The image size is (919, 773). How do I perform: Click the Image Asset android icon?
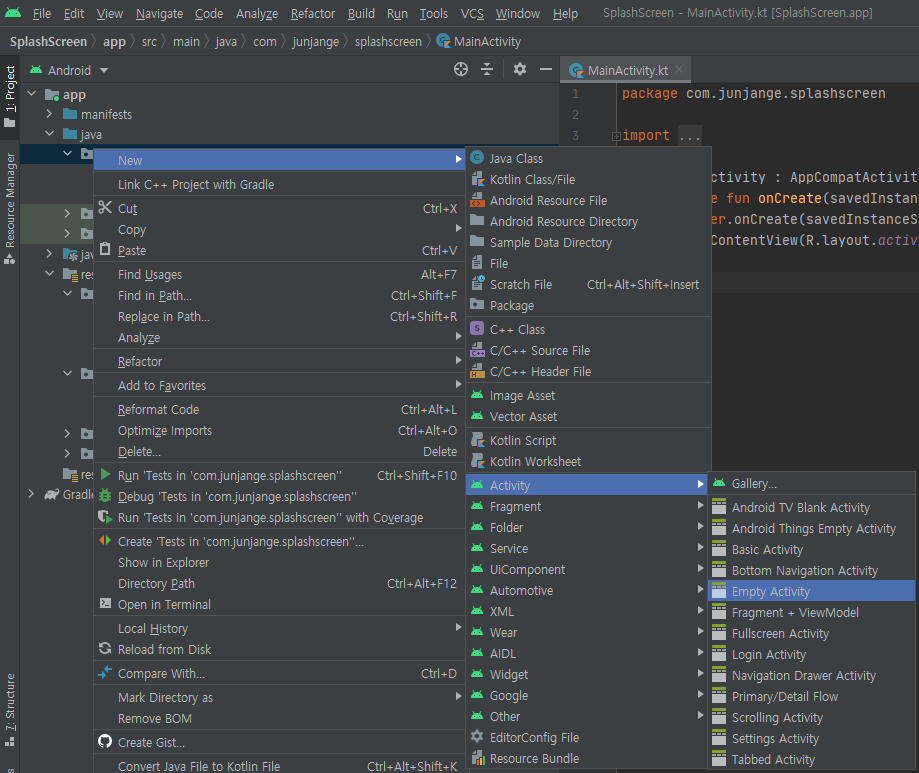tap(477, 395)
